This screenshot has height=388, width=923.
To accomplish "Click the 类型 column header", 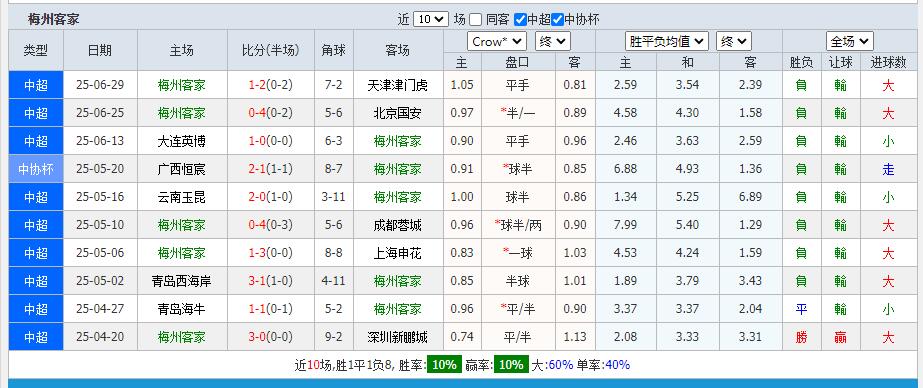I will 36,51.
